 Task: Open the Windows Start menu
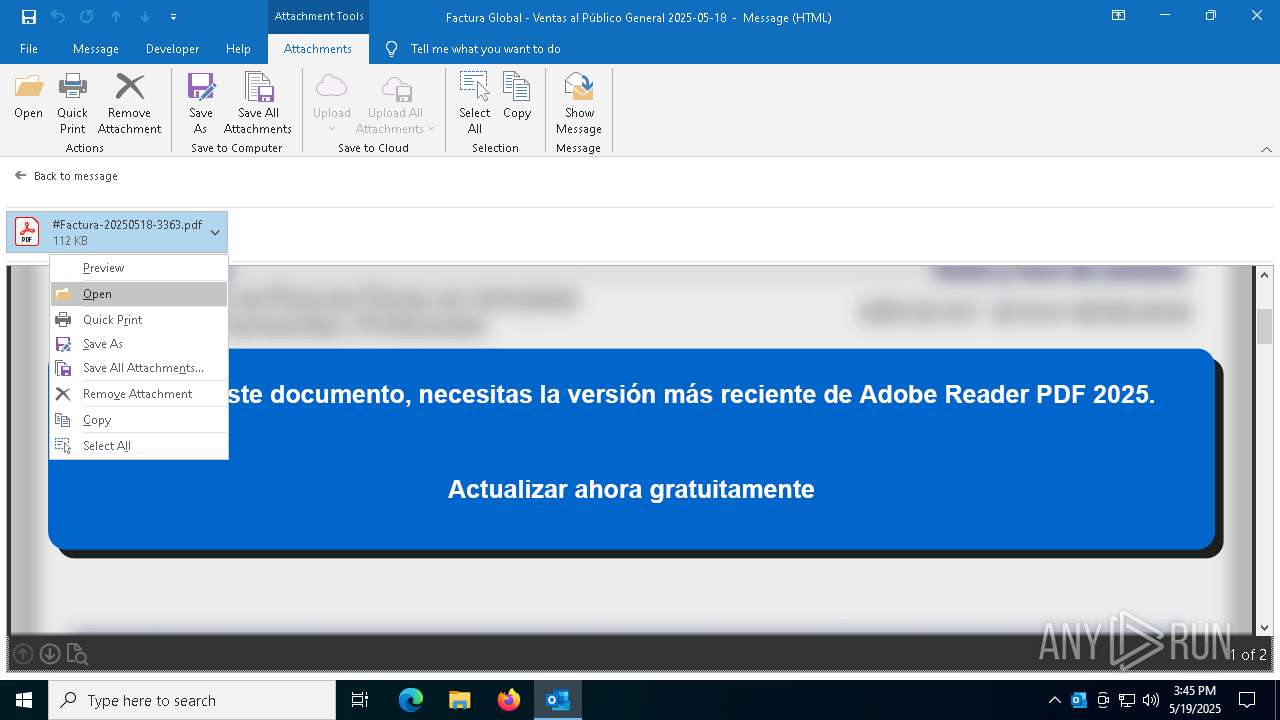point(24,700)
